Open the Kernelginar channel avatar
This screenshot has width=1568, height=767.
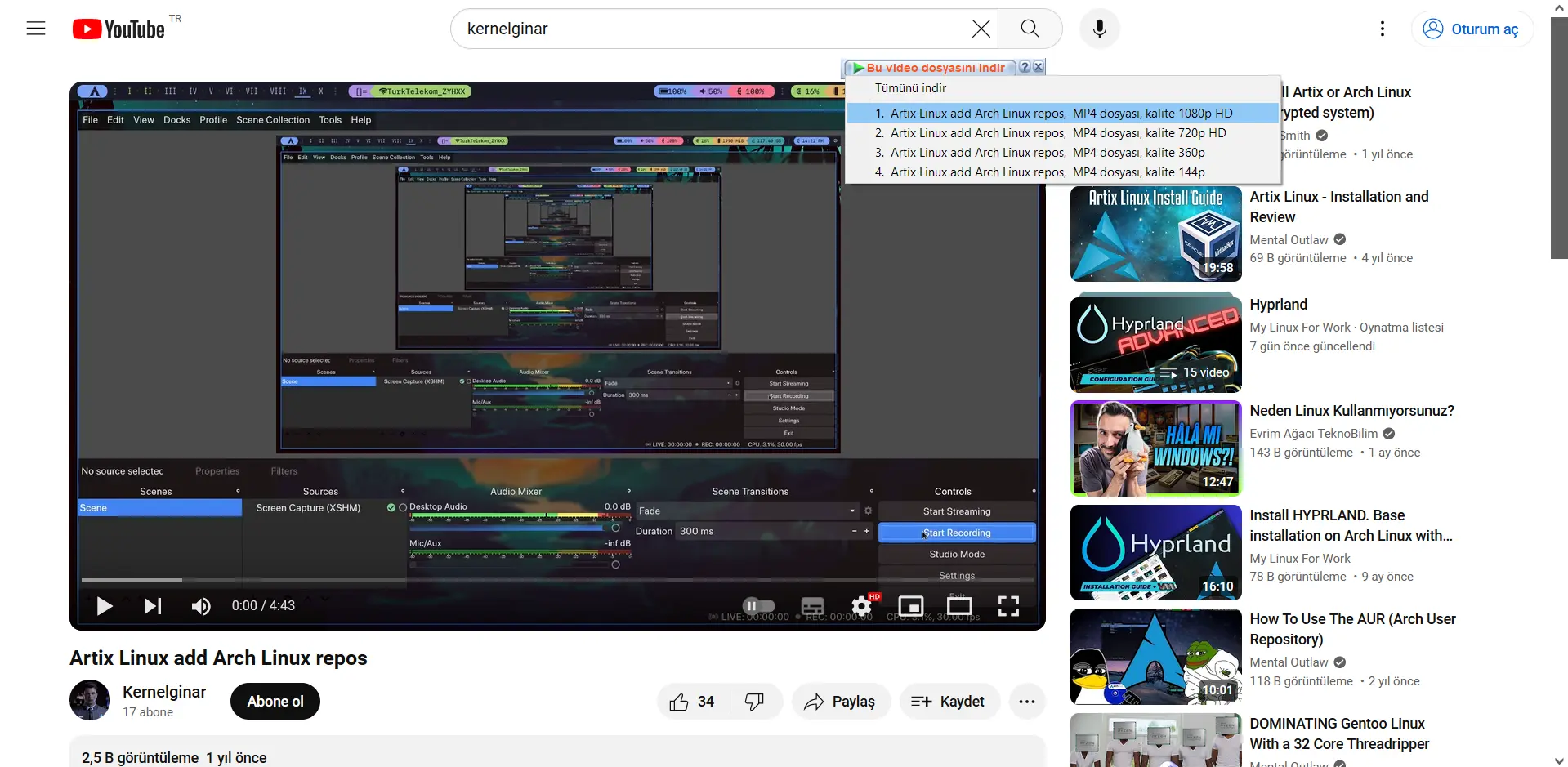90,700
